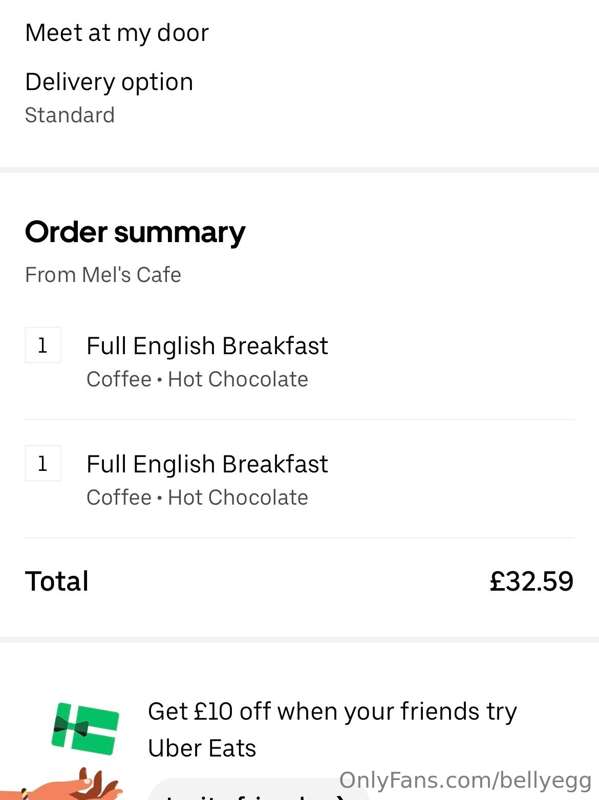Open the first Full English Breakfast item
Screen dimensions: 599x800
pyautogui.click(x=207, y=345)
